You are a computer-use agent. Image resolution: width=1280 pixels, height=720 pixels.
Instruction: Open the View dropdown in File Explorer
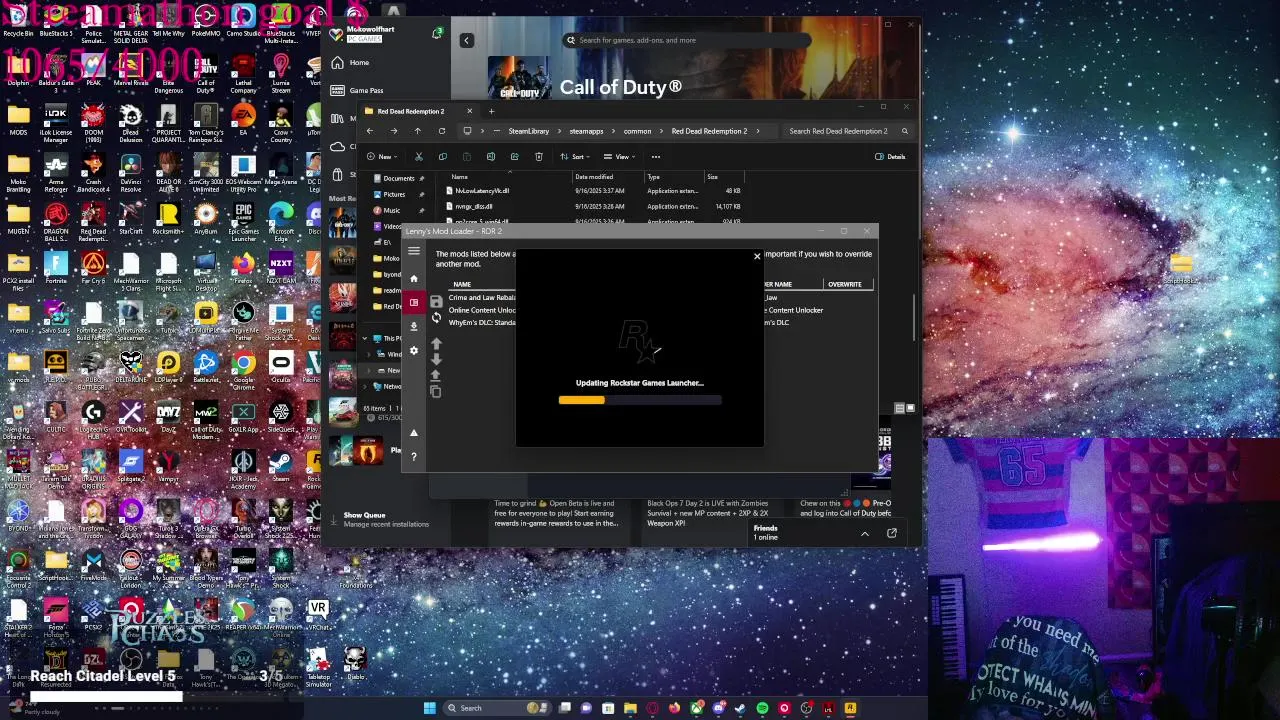[620, 157]
